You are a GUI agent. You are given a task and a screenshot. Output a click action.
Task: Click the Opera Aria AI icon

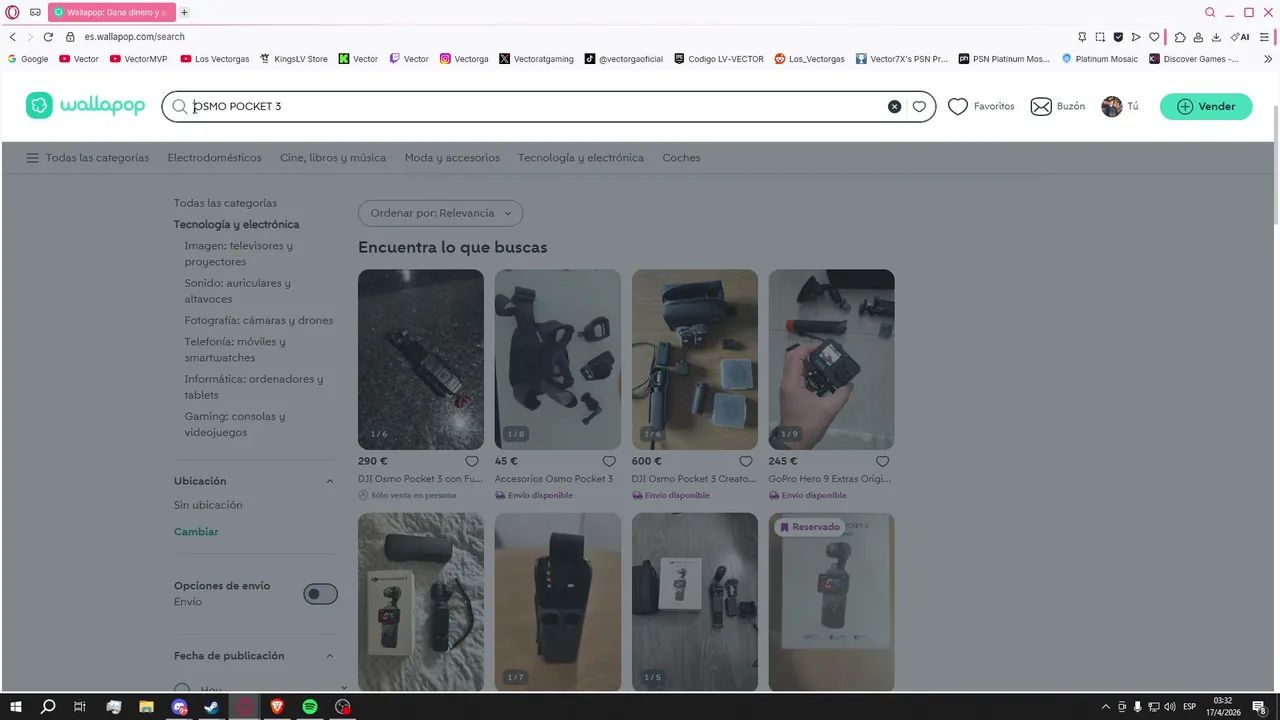click(x=1241, y=37)
